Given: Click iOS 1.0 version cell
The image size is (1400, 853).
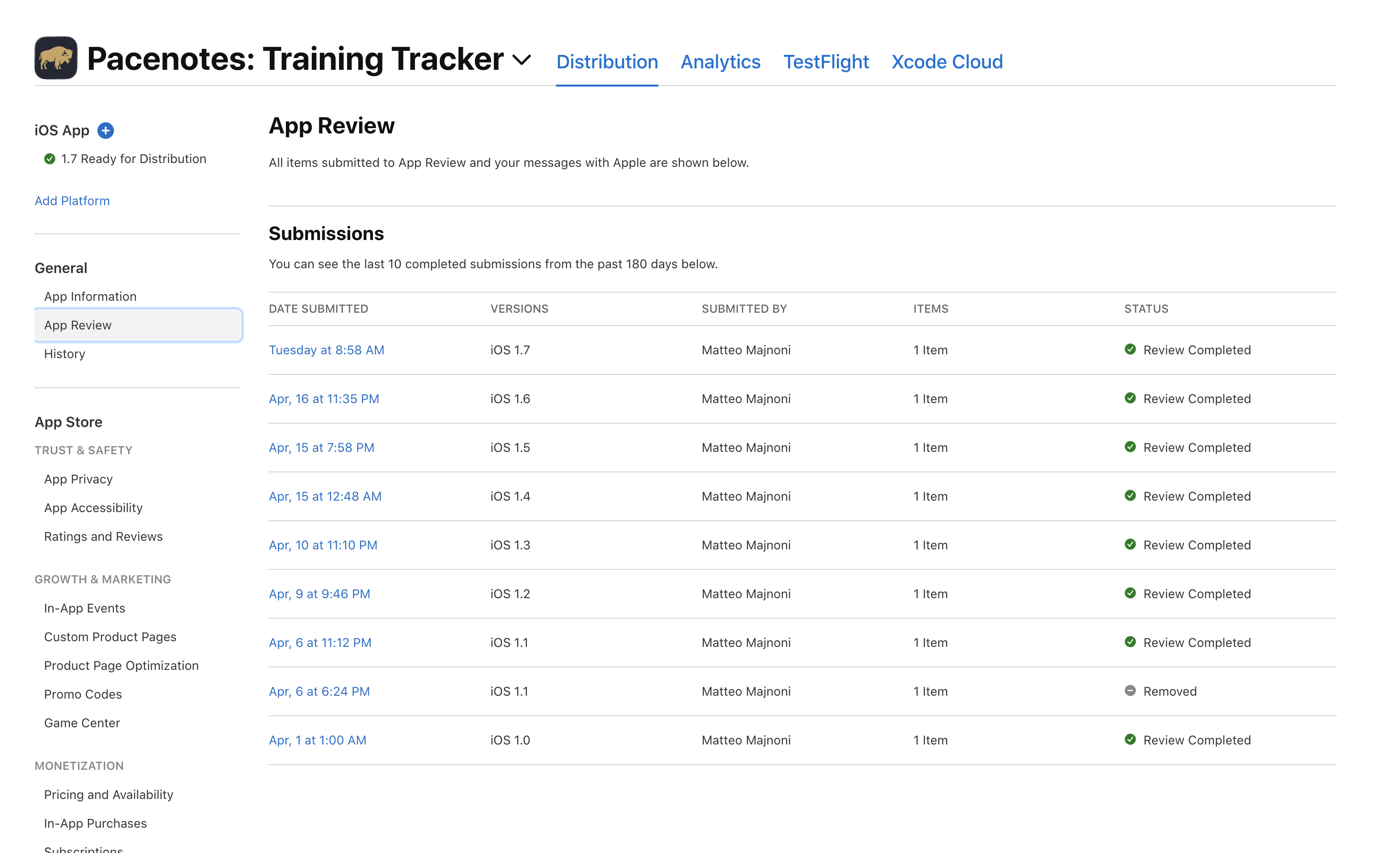Looking at the screenshot, I should click(510, 741).
